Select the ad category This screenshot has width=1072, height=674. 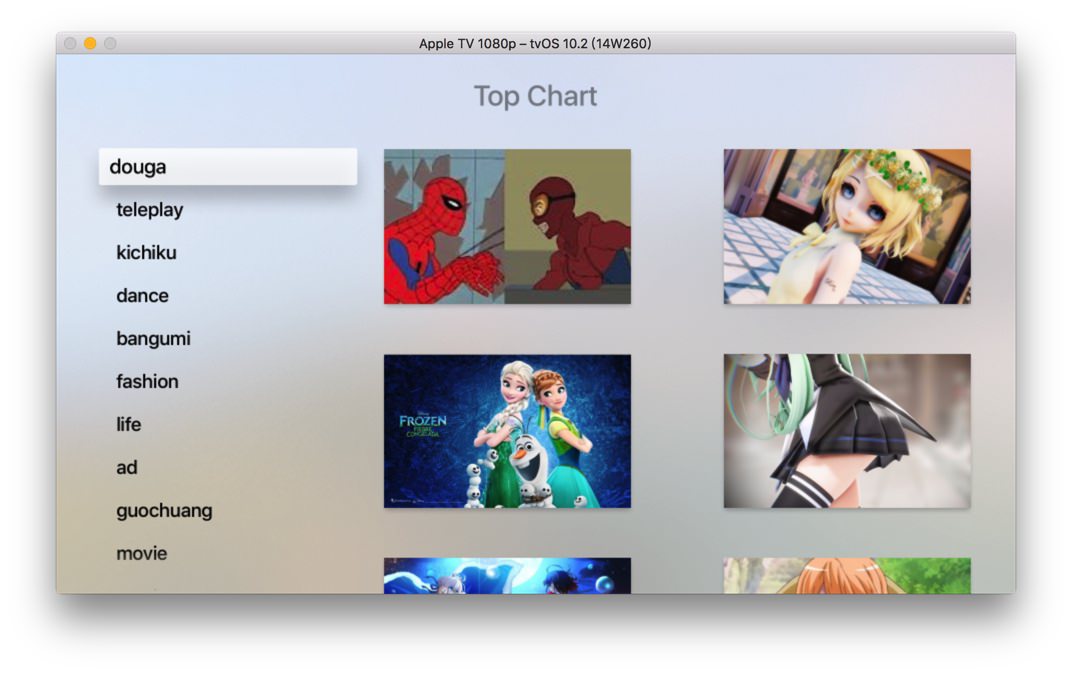click(x=126, y=468)
